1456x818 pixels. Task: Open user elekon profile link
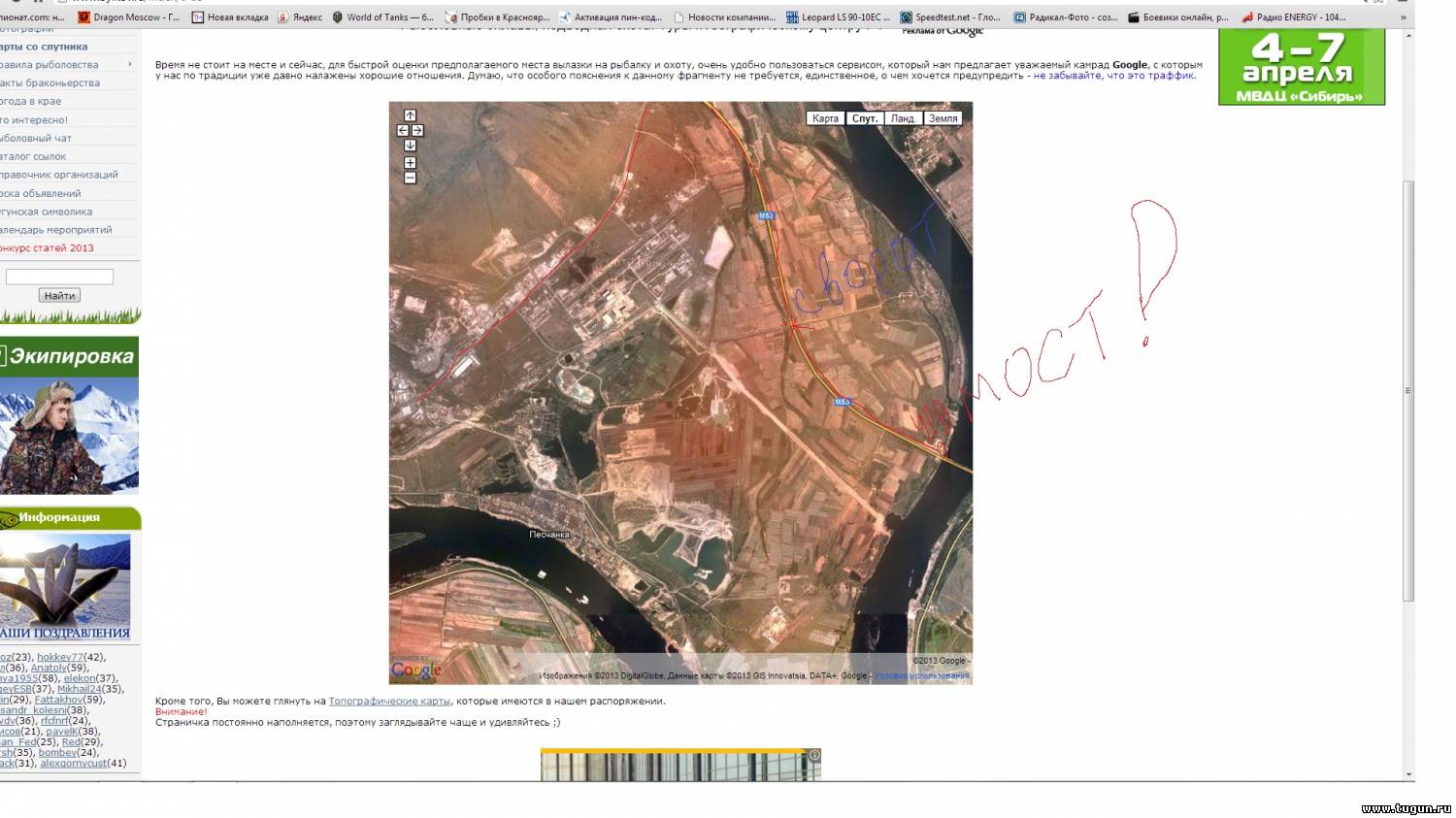79,678
